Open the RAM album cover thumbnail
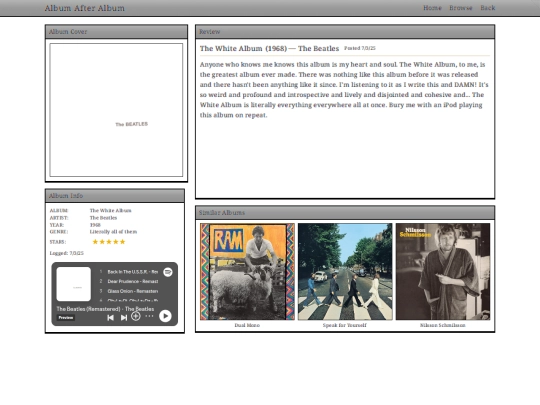The image size is (540, 405). (247, 272)
